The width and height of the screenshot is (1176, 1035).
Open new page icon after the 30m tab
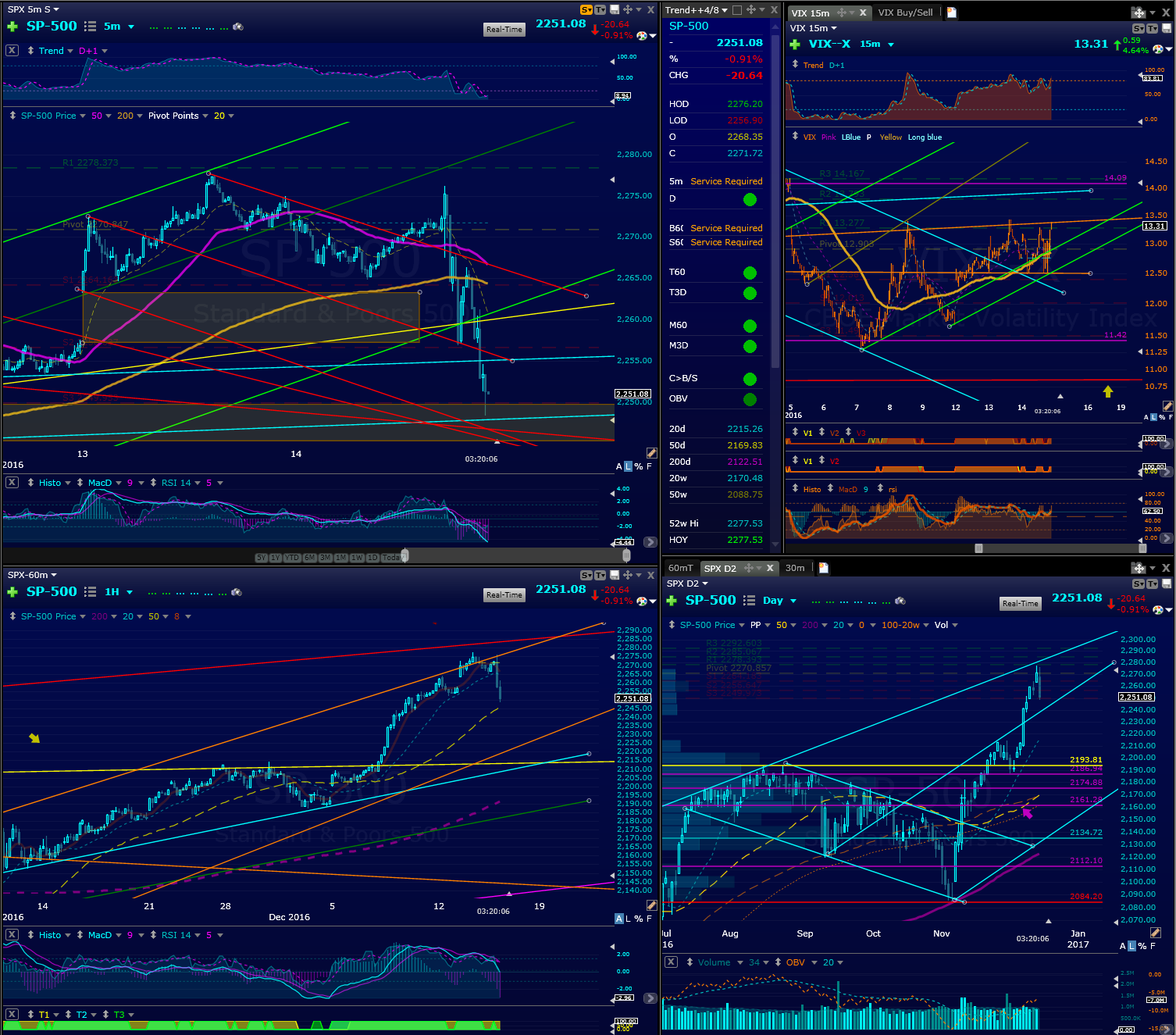tap(824, 568)
